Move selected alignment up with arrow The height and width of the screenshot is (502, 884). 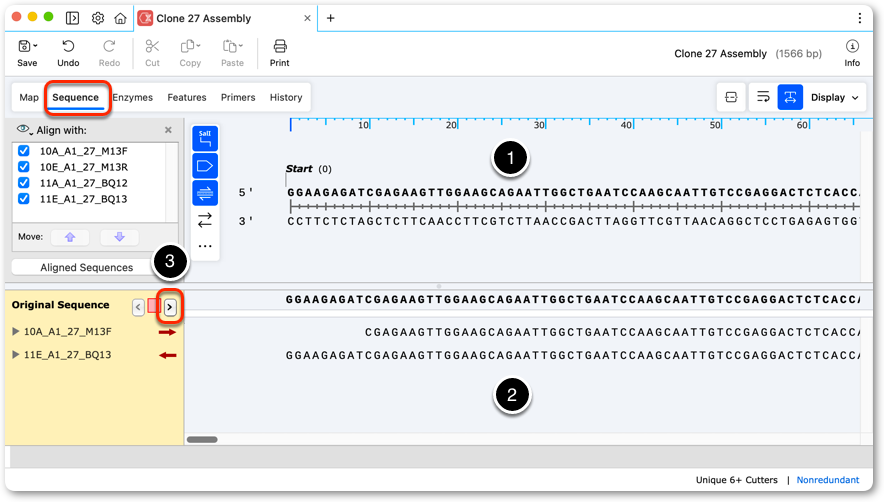70,237
